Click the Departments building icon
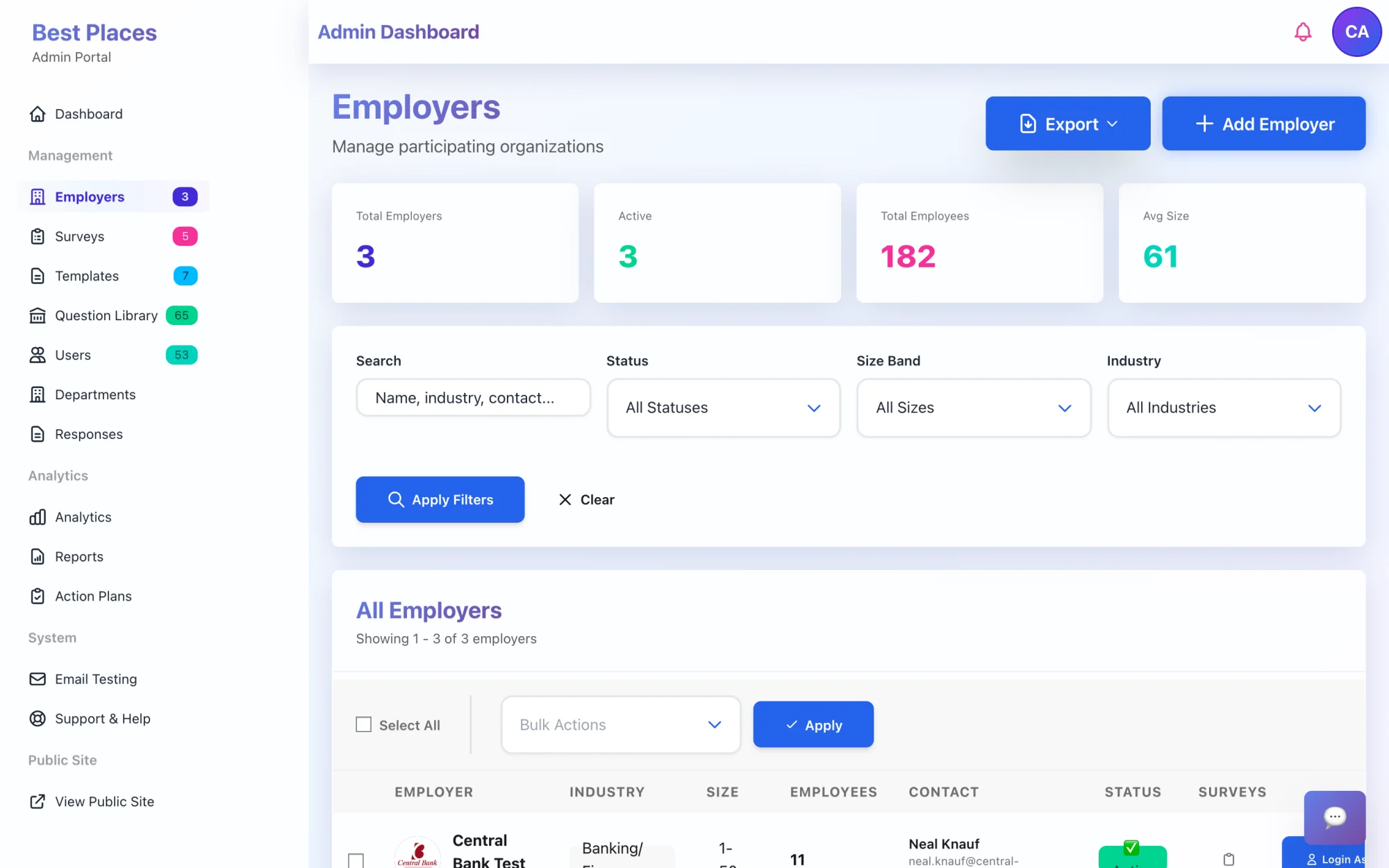Screen dimensions: 1389x868 tap(38, 395)
